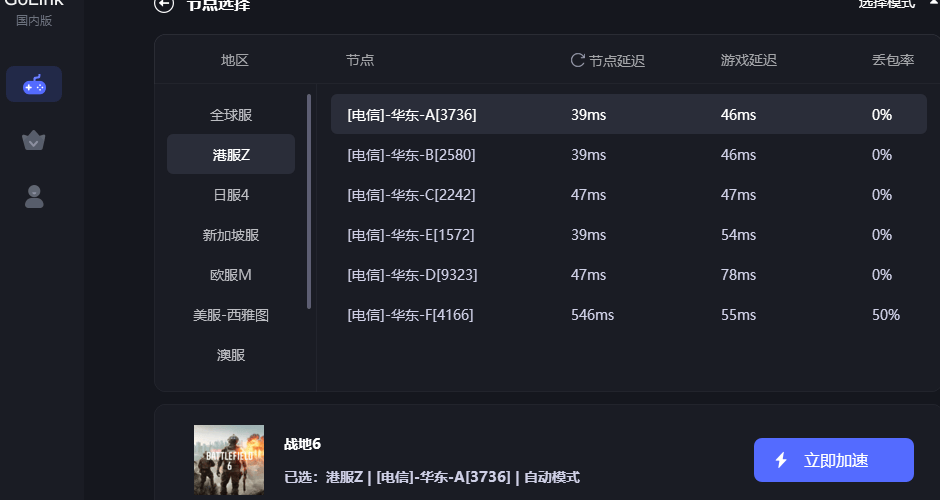Select the 全球服 region

pos(231,115)
